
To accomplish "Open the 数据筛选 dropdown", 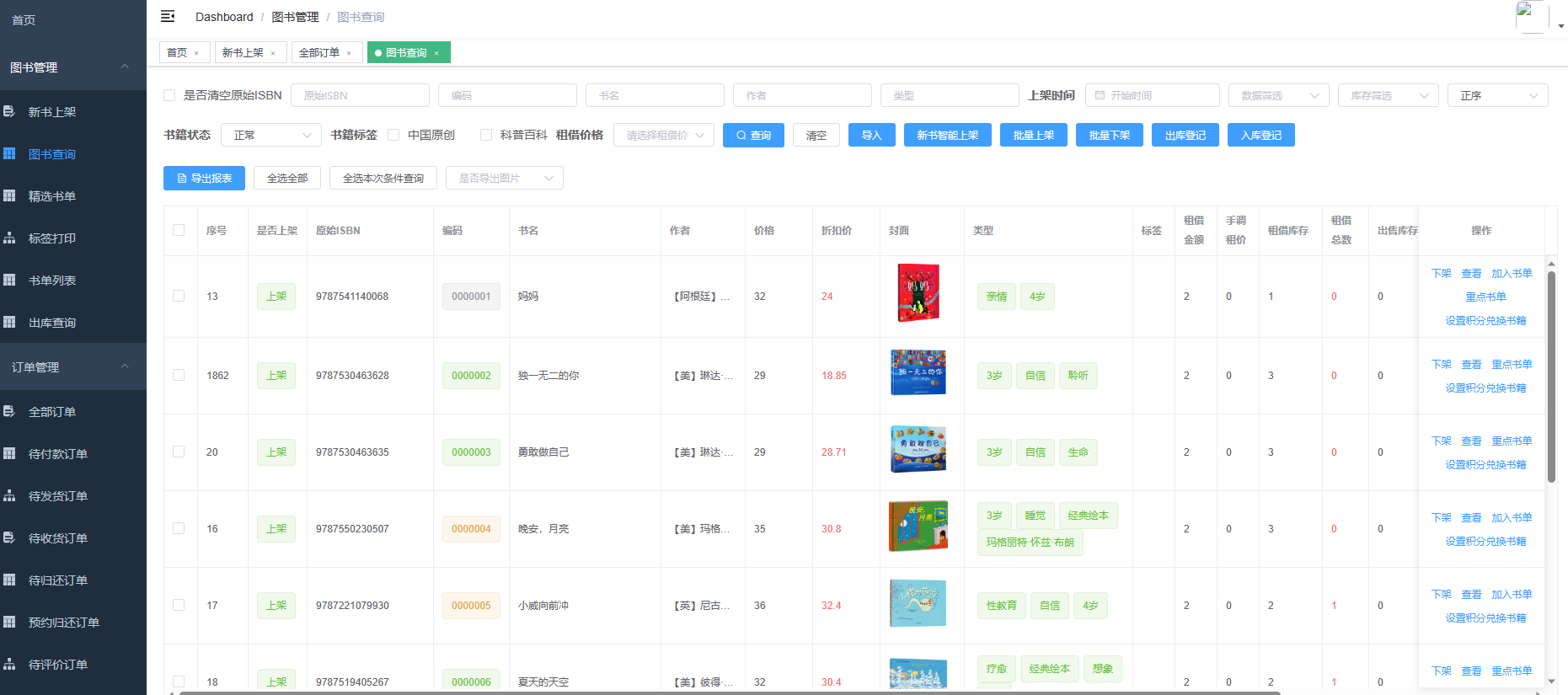I will pyautogui.click(x=1278, y=95).
